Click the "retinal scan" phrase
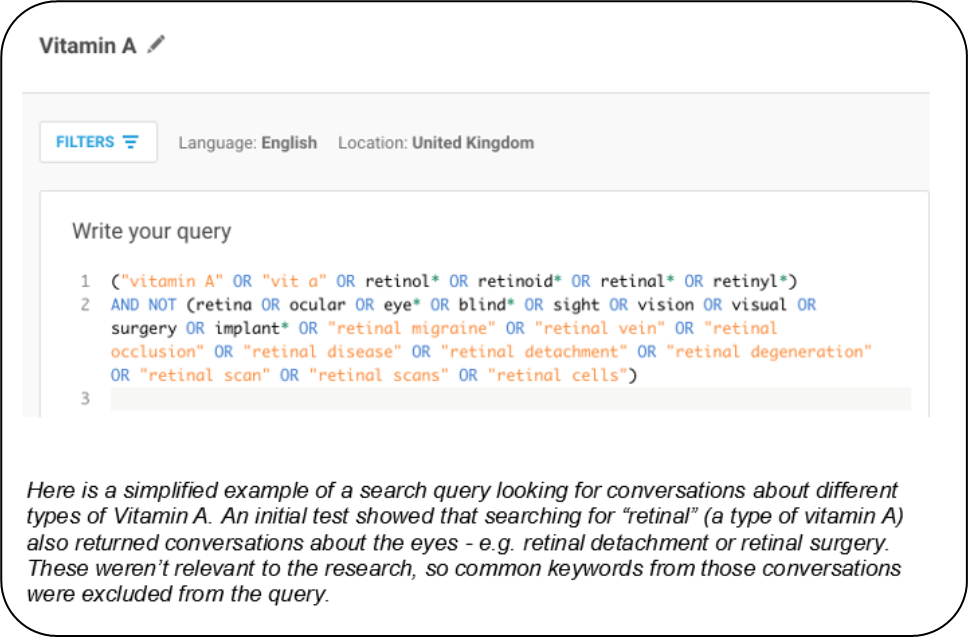 pyautogui.click(x=204, y=375)
